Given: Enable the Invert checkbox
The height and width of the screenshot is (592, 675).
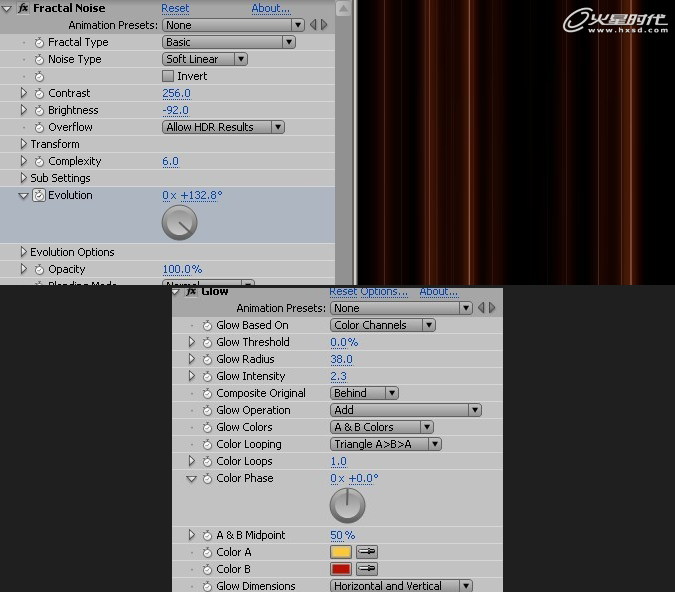Looking at the screenshot, I should pyautogui.click(x=168, y=76).
